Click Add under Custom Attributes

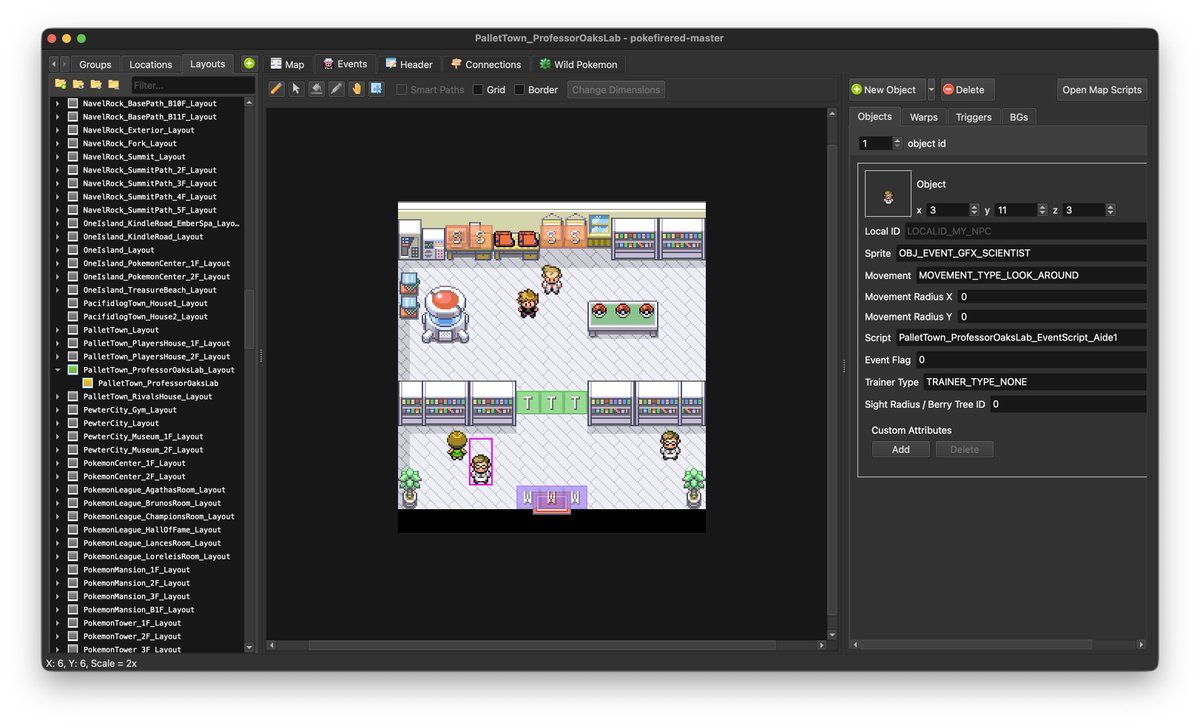pos(901,449)
